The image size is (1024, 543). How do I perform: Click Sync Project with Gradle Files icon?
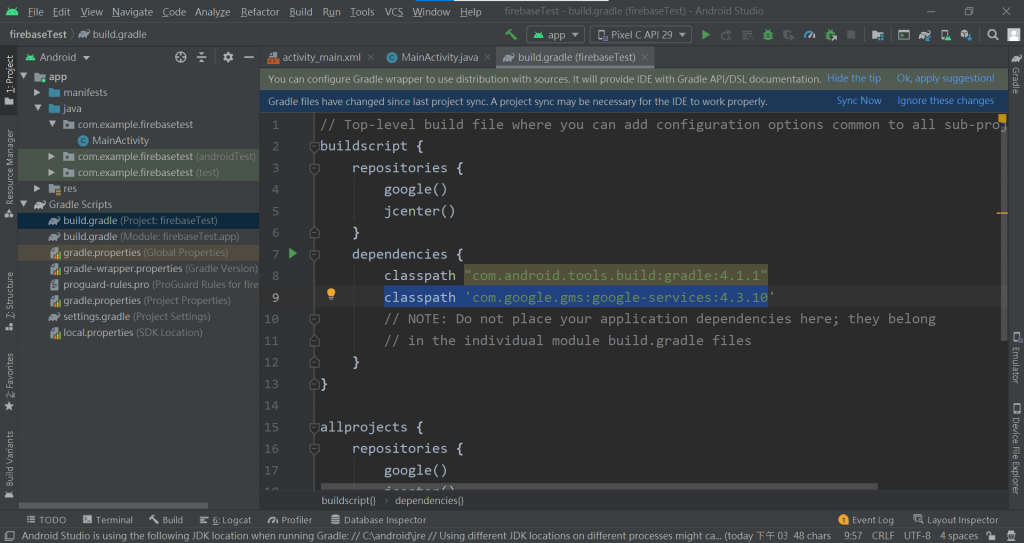pyautogui.click(x=925, y=35)
